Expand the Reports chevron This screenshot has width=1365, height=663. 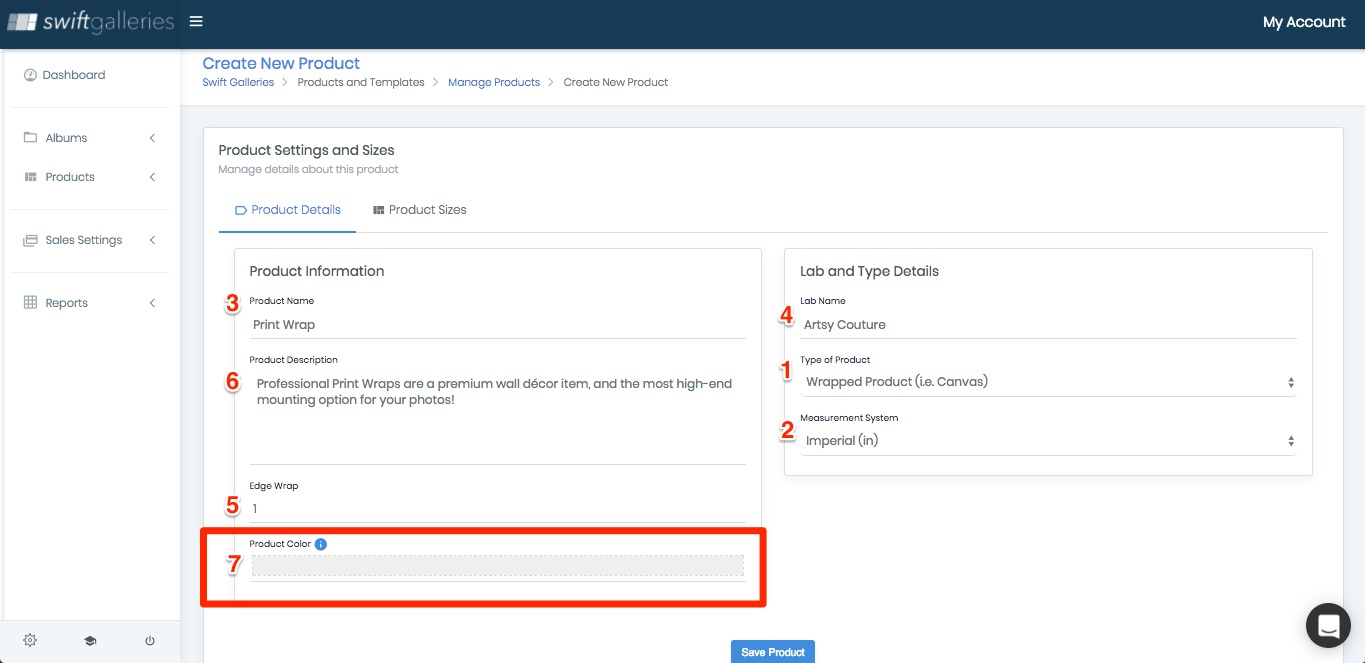pyautogui.click(x=152, y=303)
